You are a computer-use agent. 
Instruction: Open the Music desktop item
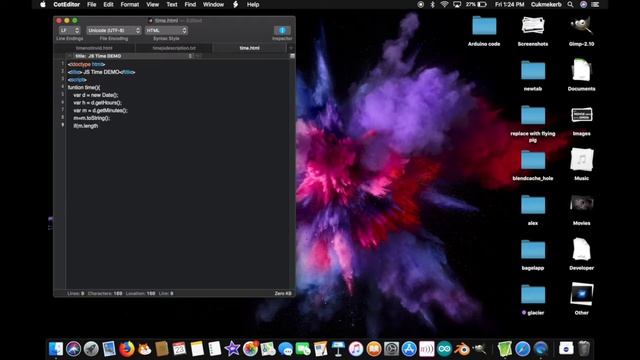(581, 160)
